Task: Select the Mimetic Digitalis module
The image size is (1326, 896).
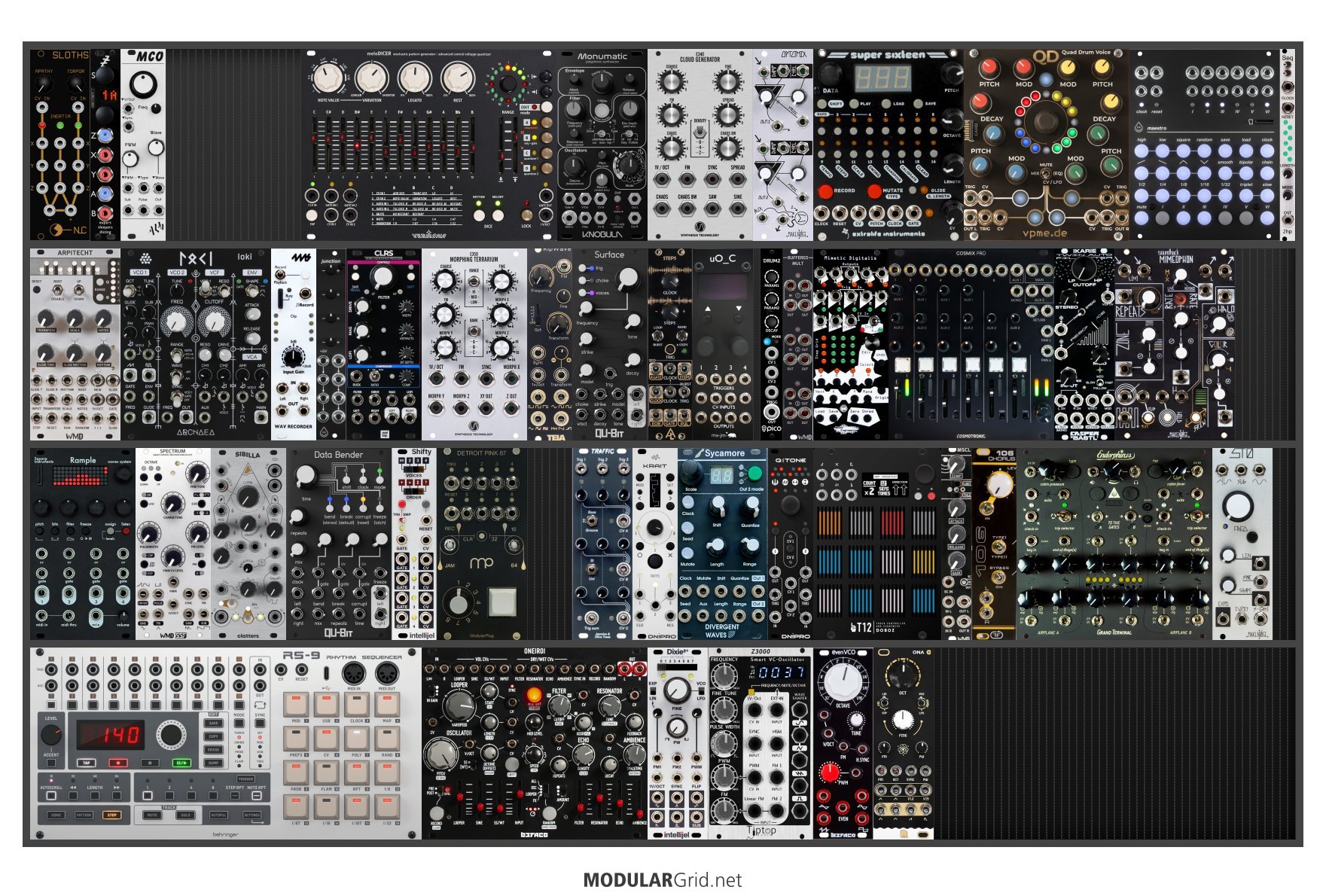Action: 851,345
